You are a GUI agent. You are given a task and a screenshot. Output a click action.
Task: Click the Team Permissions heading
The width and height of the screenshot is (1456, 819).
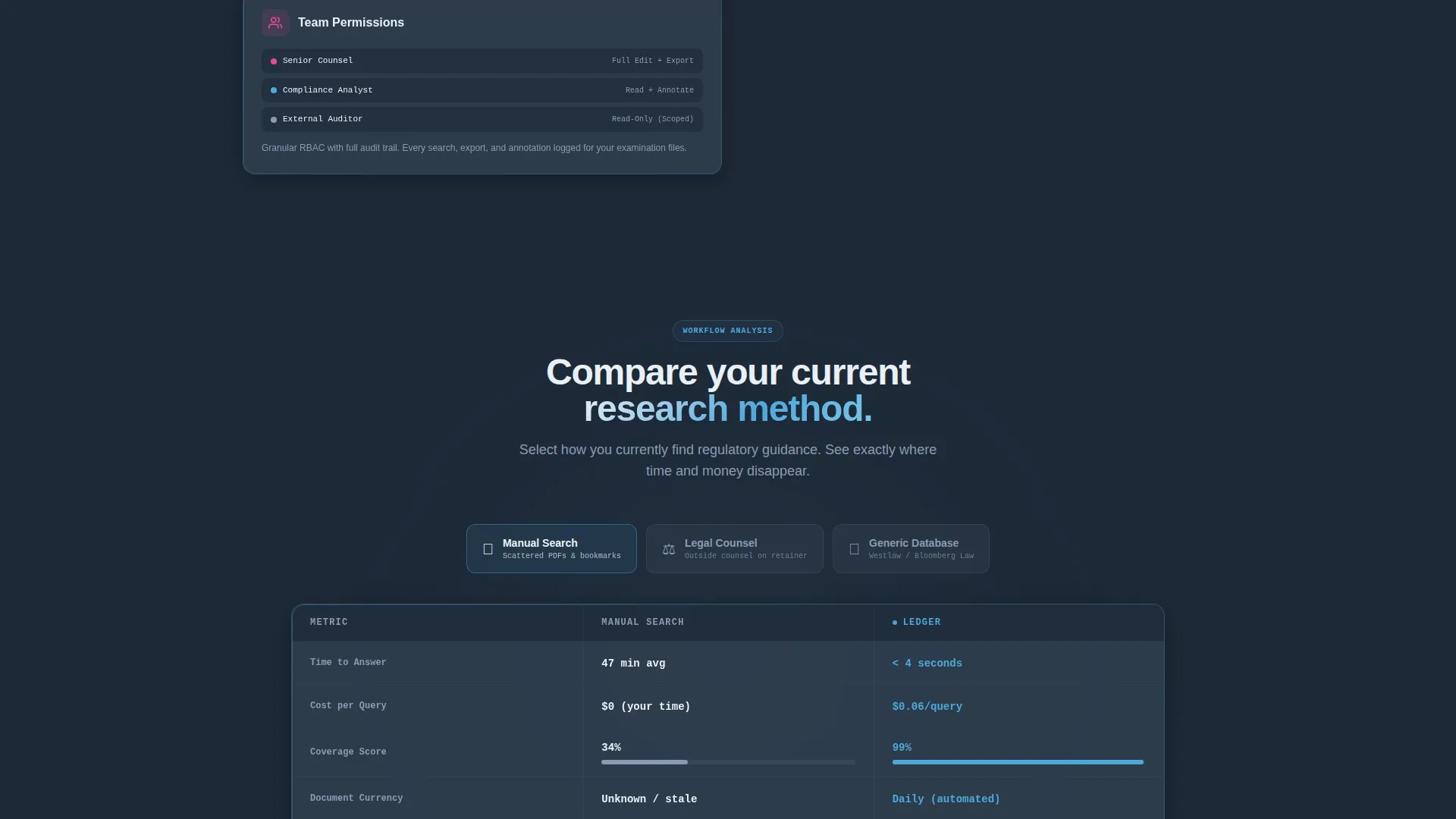click(x=350, y=23)
